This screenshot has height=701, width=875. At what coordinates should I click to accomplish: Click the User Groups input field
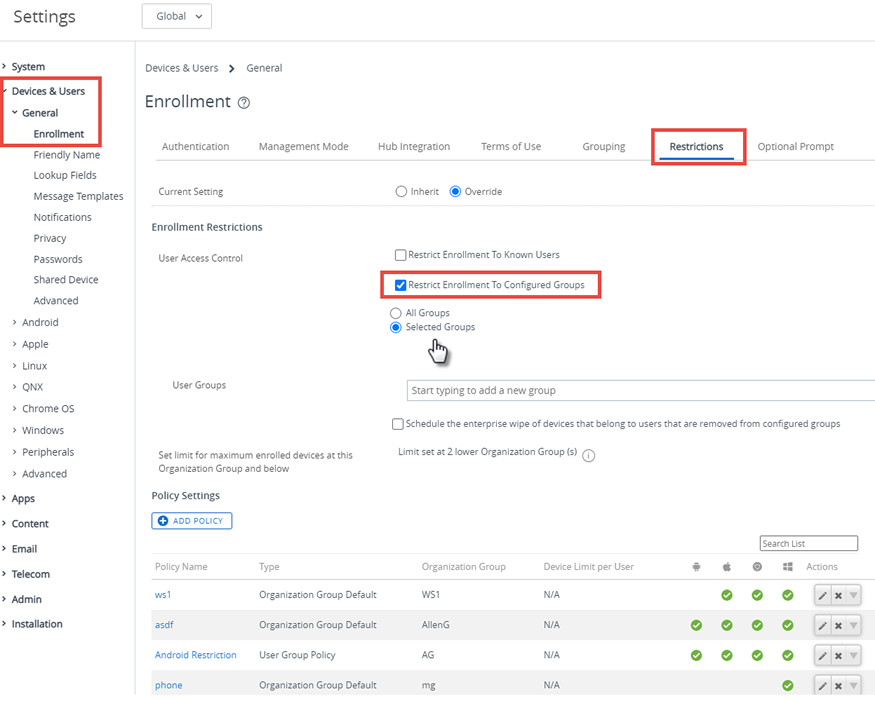pyautogui.click(x=641, y=391)
